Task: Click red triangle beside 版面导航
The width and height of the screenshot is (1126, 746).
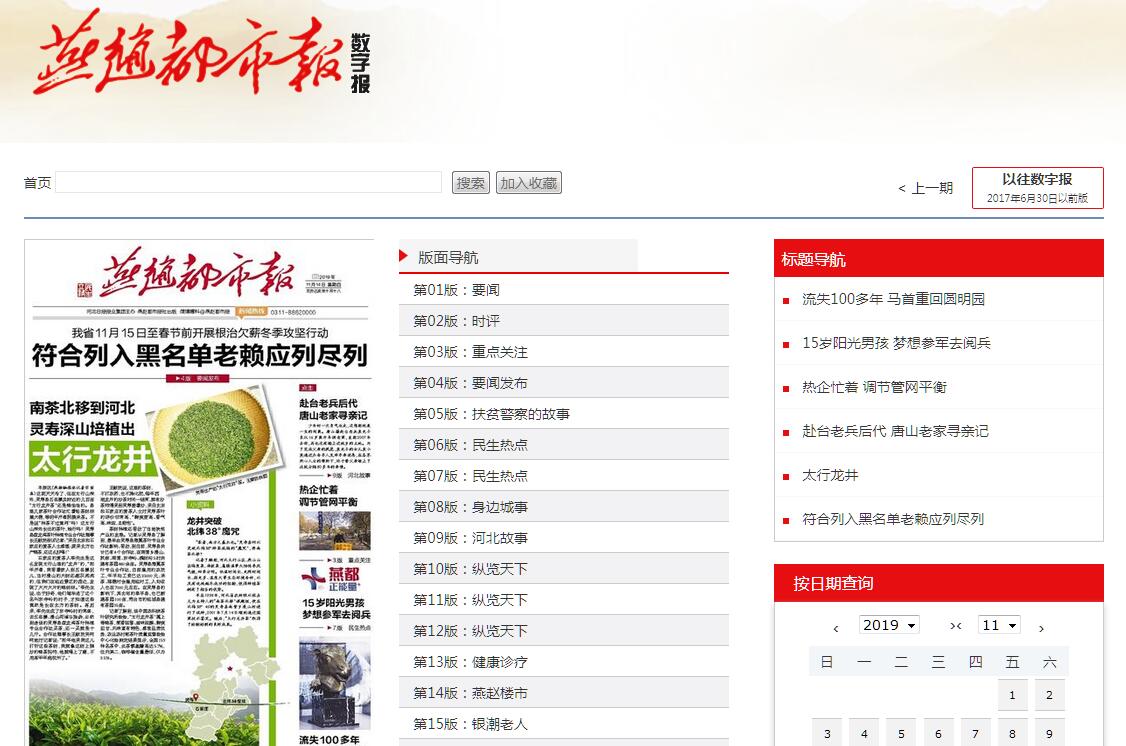Action: click(x=404, y=256)
